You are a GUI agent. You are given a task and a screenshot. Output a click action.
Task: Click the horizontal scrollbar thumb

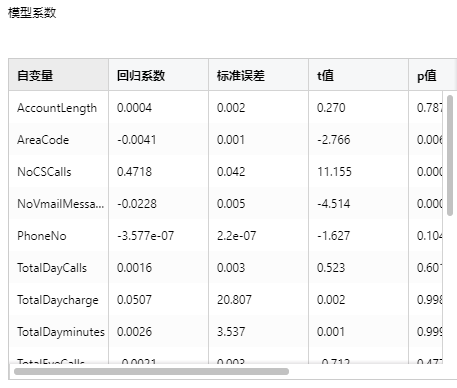pyautogui.click(x=151, y=371)
